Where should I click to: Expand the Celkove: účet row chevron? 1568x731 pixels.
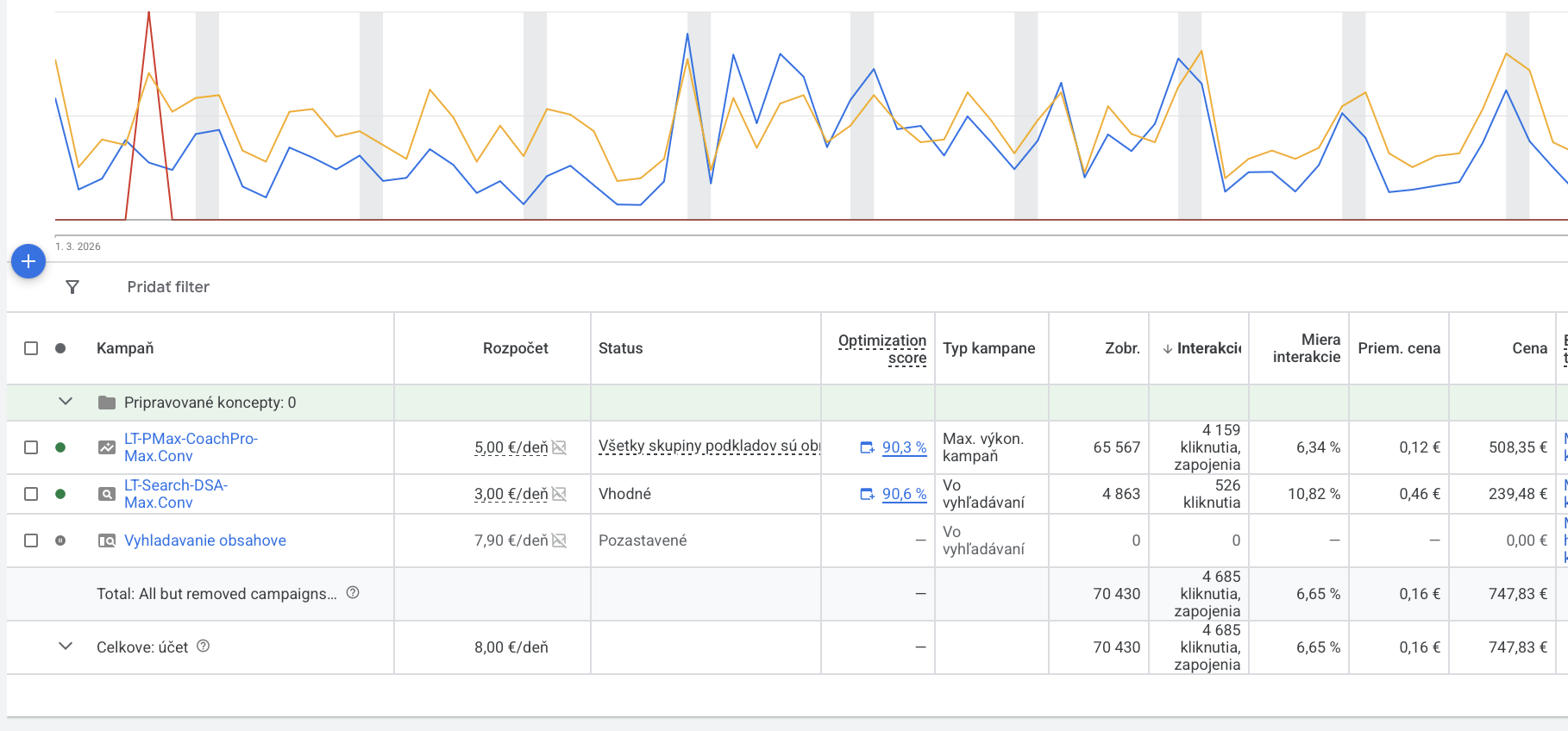point(66,647)
